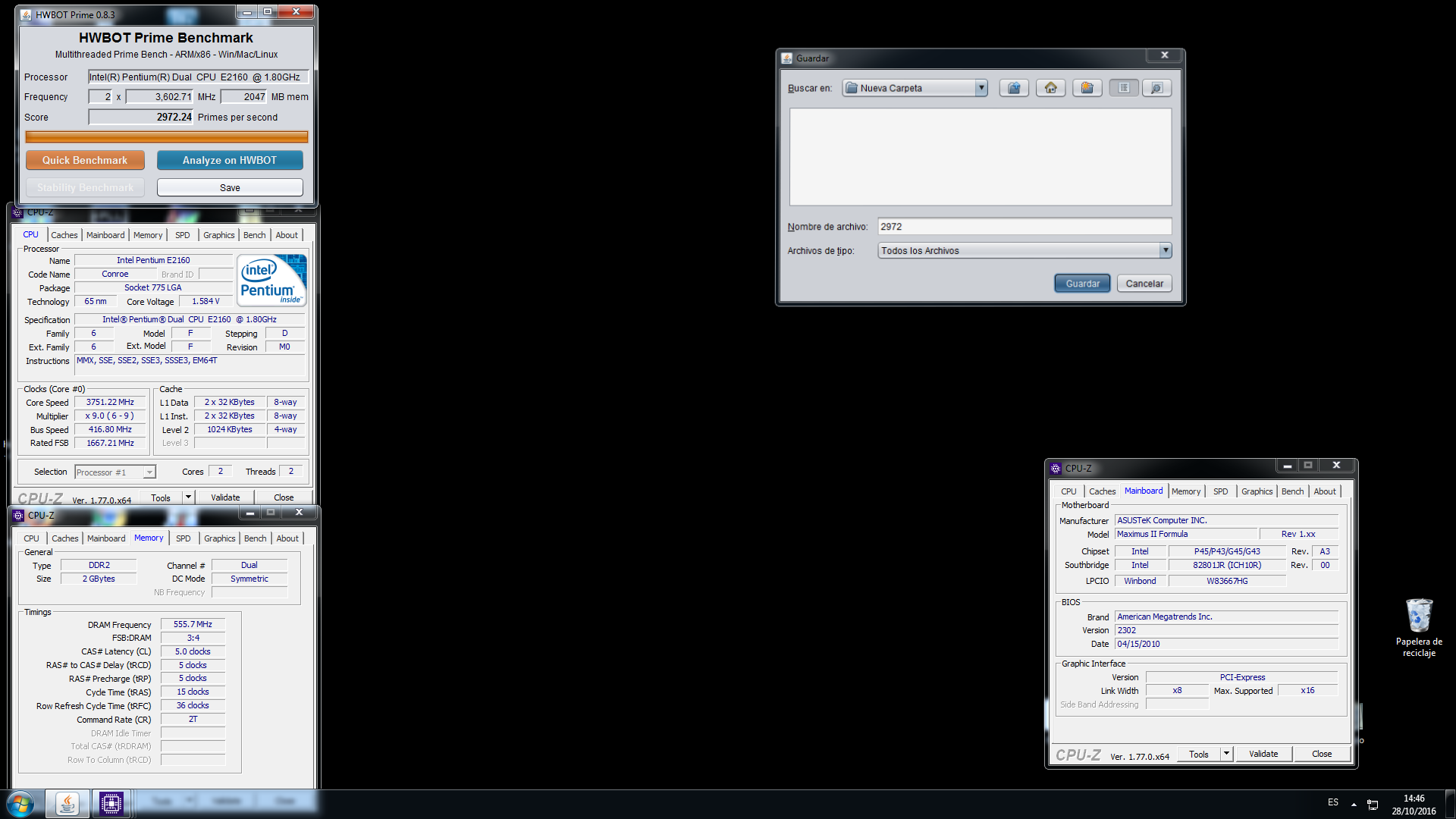Open Caches tab in bottom-left CPU-Z window
The width and height of the screenshot is (1456, 819).
click(x=65, y=538)
